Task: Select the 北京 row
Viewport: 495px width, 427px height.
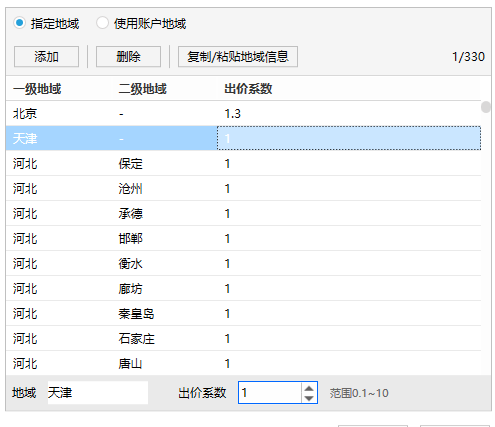Action: [243, 114]
